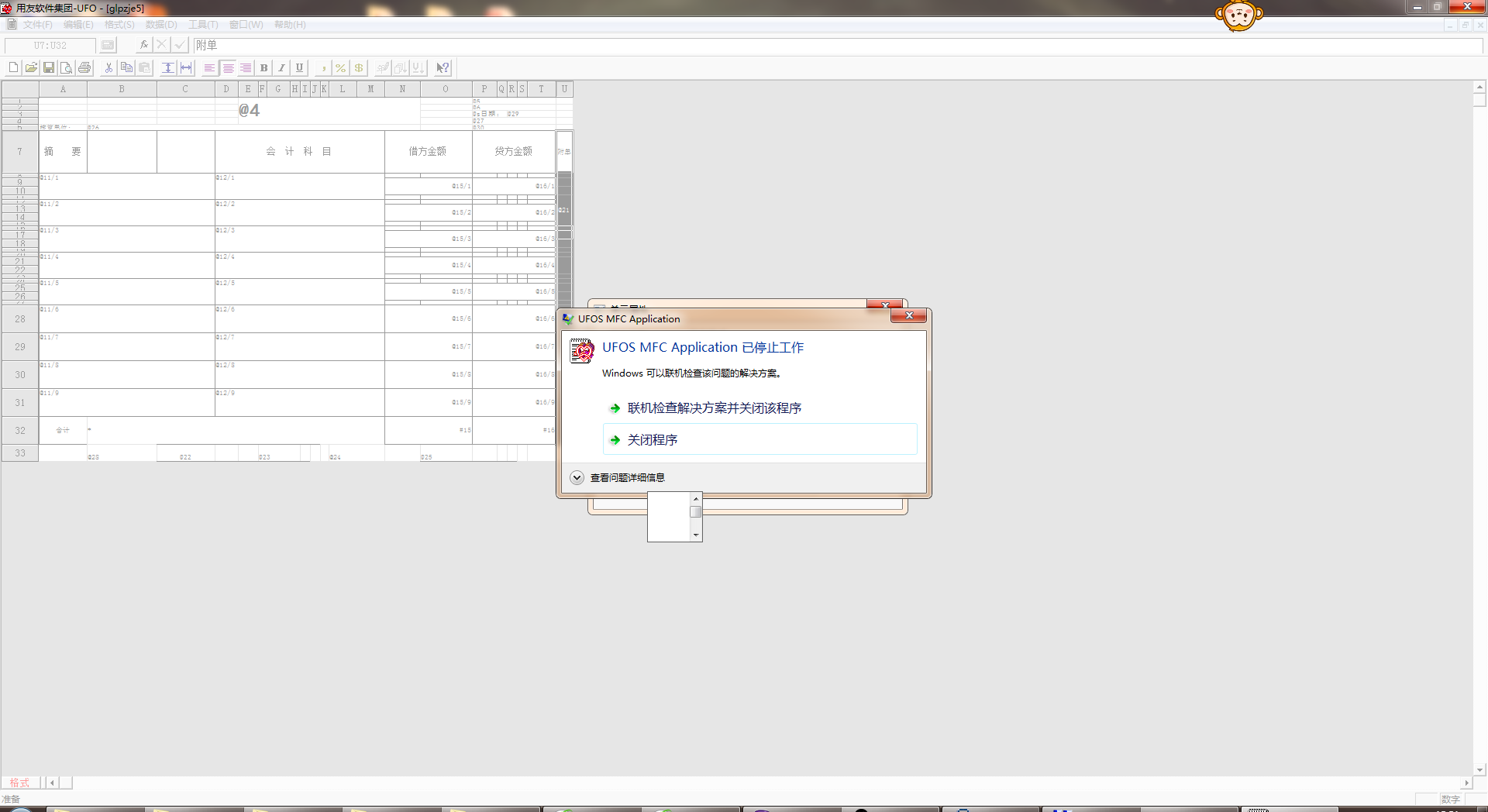Image resolution: width=1488 pixels, height=812 pixels.
Task: Toggle italic formatting
Action: (281, 68)
